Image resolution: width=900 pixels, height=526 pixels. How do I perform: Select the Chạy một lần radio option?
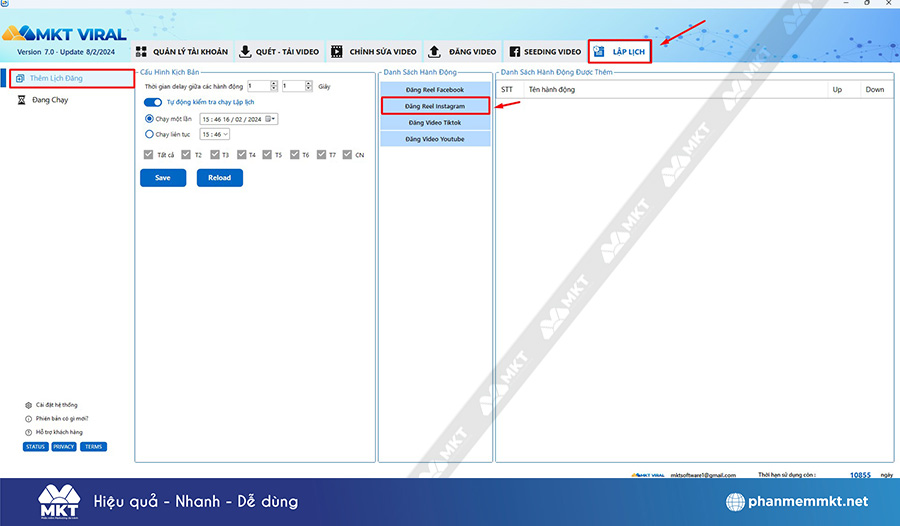[149, 119]
